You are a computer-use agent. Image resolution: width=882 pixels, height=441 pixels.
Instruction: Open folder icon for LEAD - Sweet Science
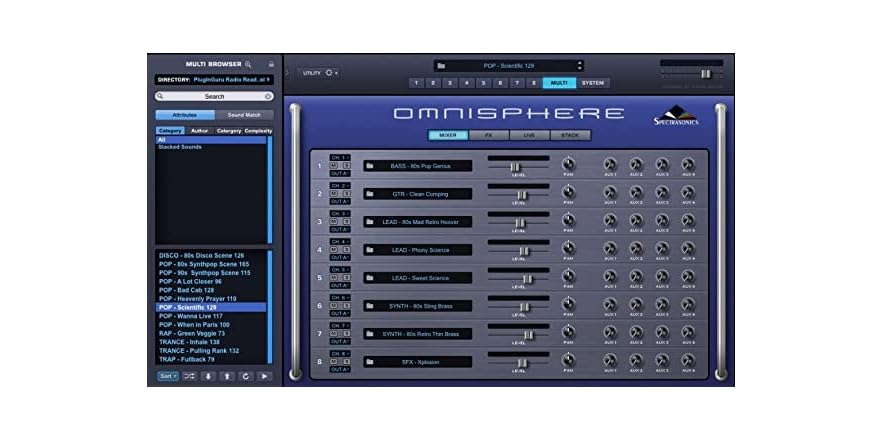[x=370, y=278]
